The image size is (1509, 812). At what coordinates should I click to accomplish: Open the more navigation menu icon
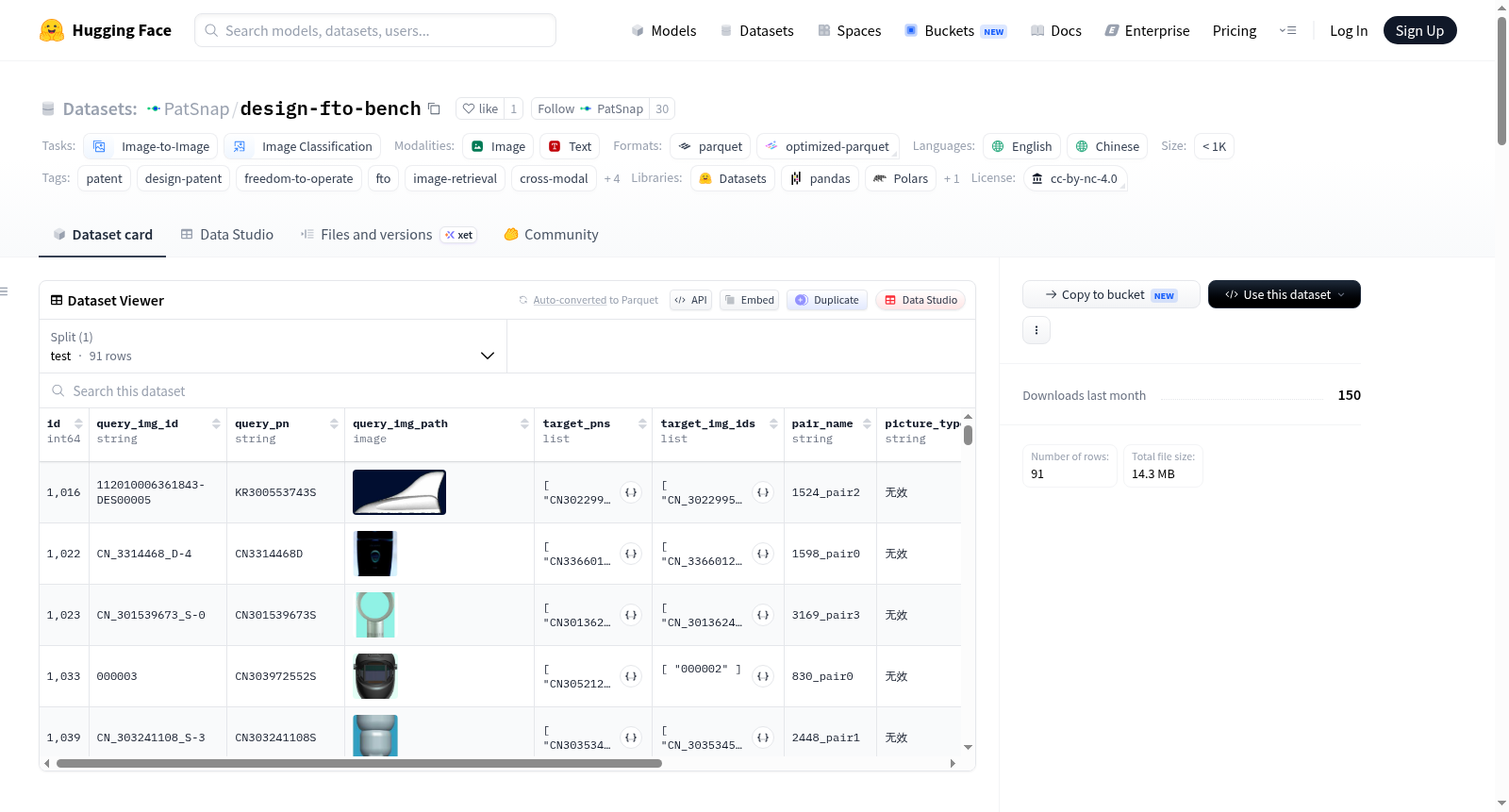pyautogui.click(x=1287, y=30)
